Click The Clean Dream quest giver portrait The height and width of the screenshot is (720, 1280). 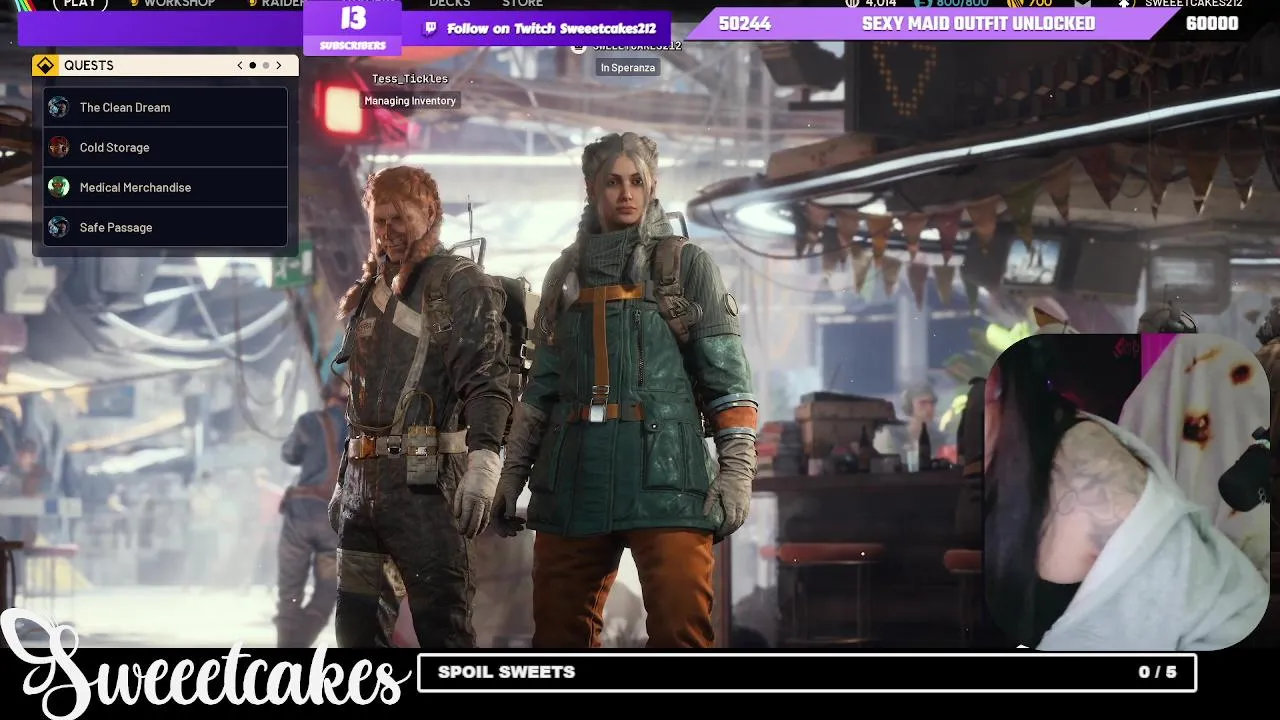click(59, 107)
